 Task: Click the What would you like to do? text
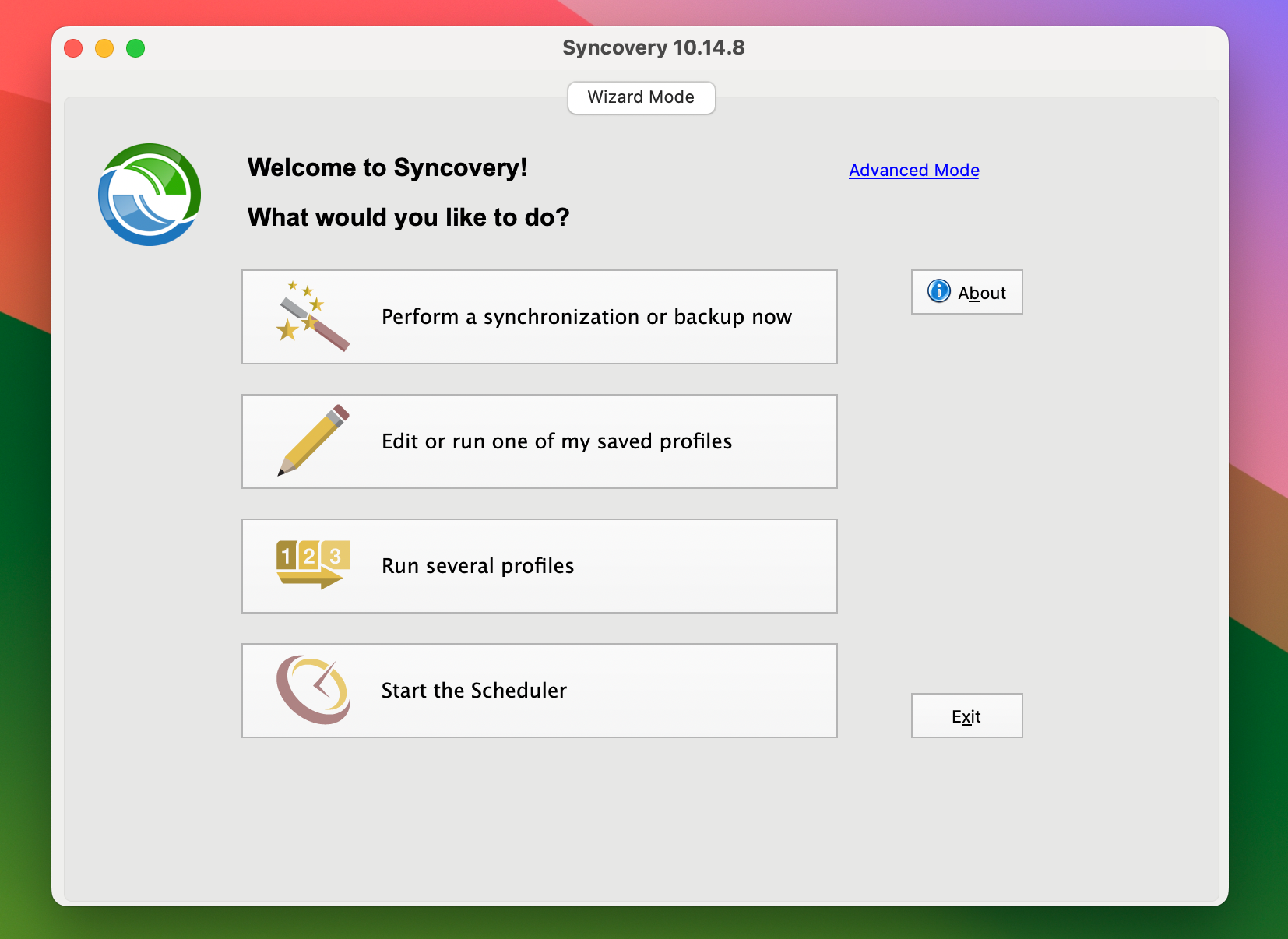point(408,217)
